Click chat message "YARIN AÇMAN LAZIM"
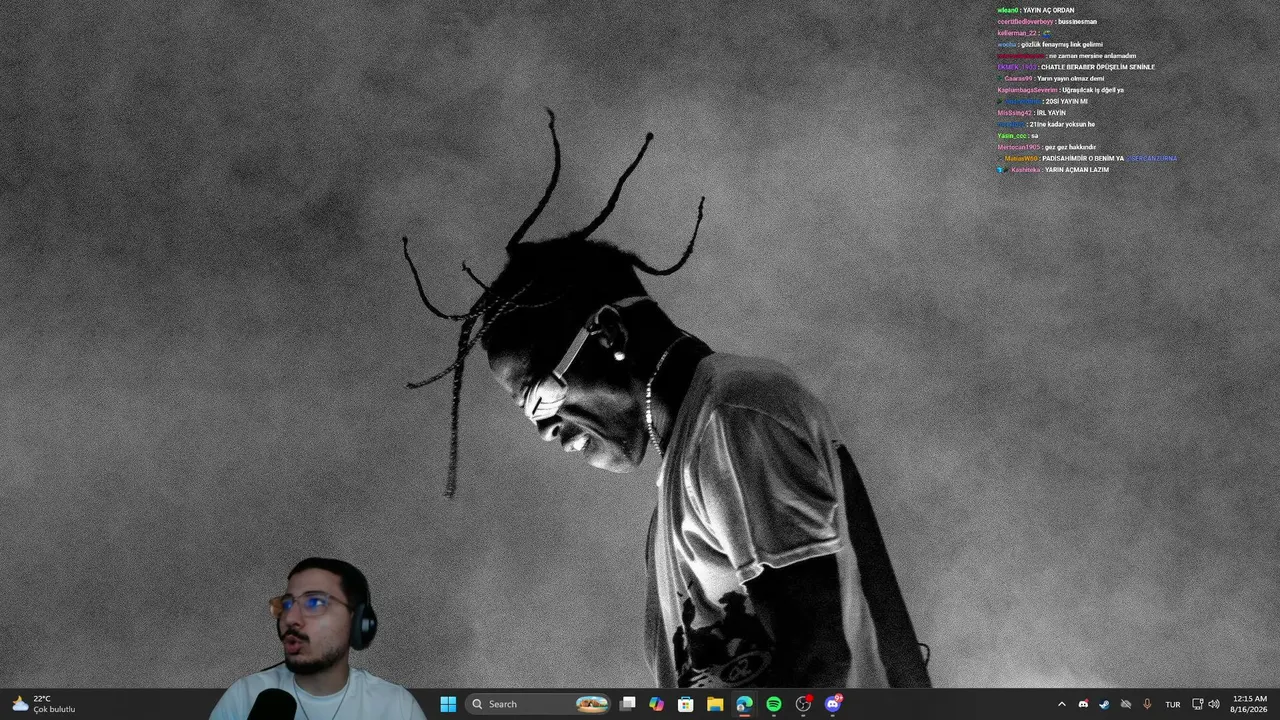 1076,170
